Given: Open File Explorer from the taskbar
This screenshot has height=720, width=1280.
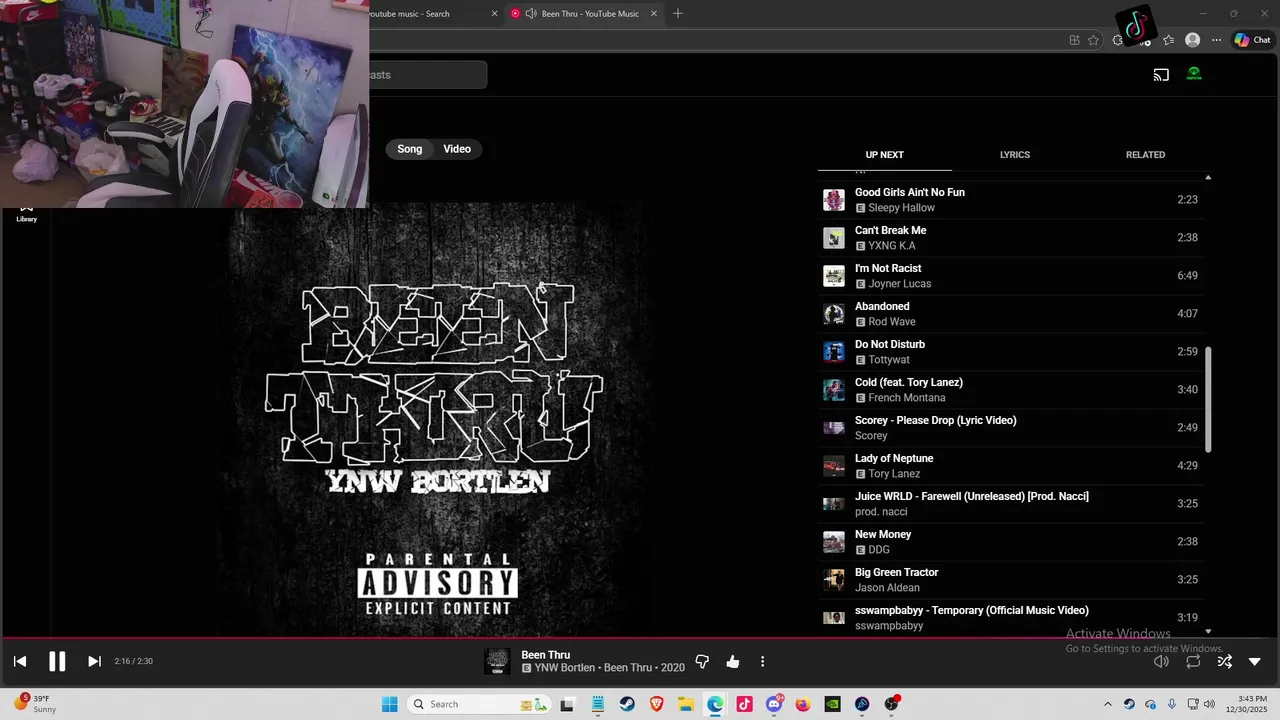Looking at the screenshot, I should [686, 704].
